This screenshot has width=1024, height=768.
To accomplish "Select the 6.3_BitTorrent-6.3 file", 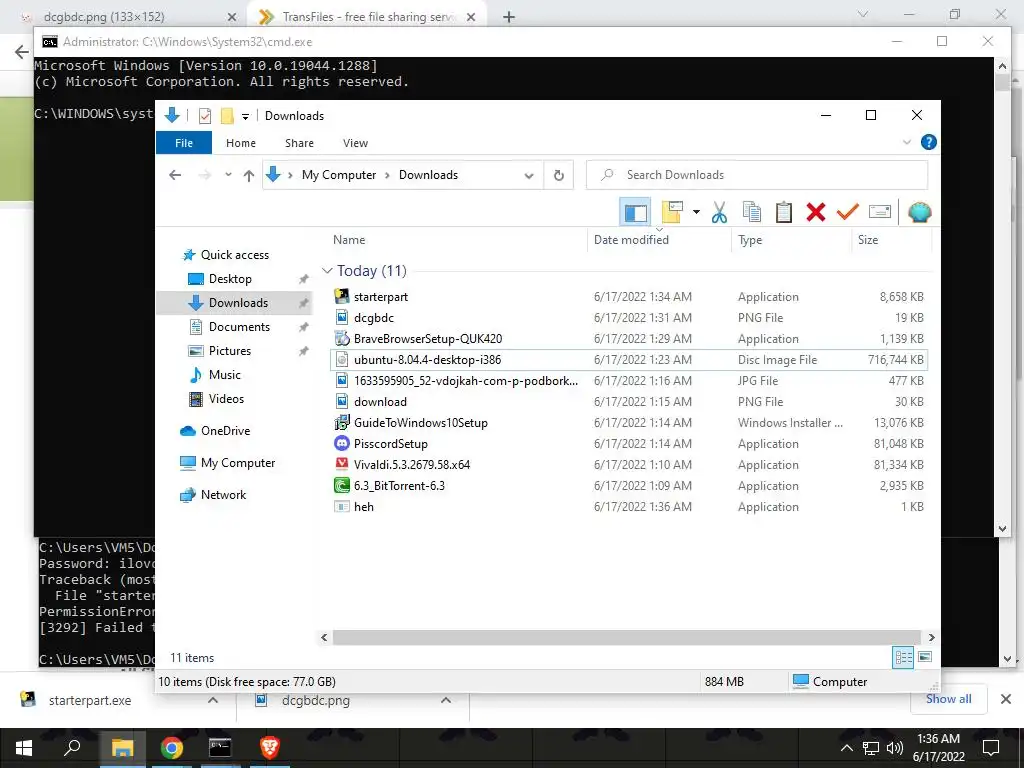I will [628, 486].
